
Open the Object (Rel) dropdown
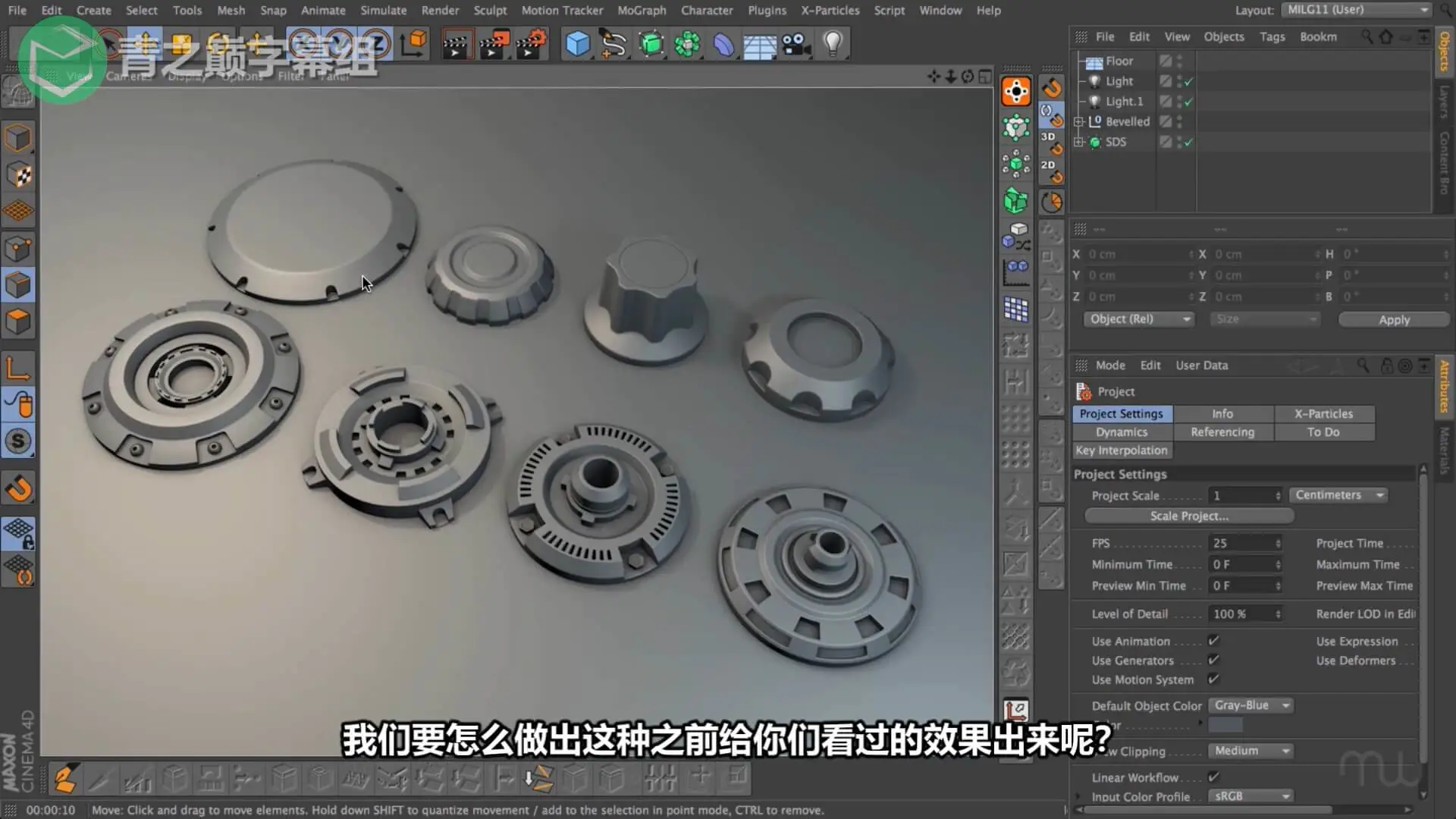(1139, 319)
